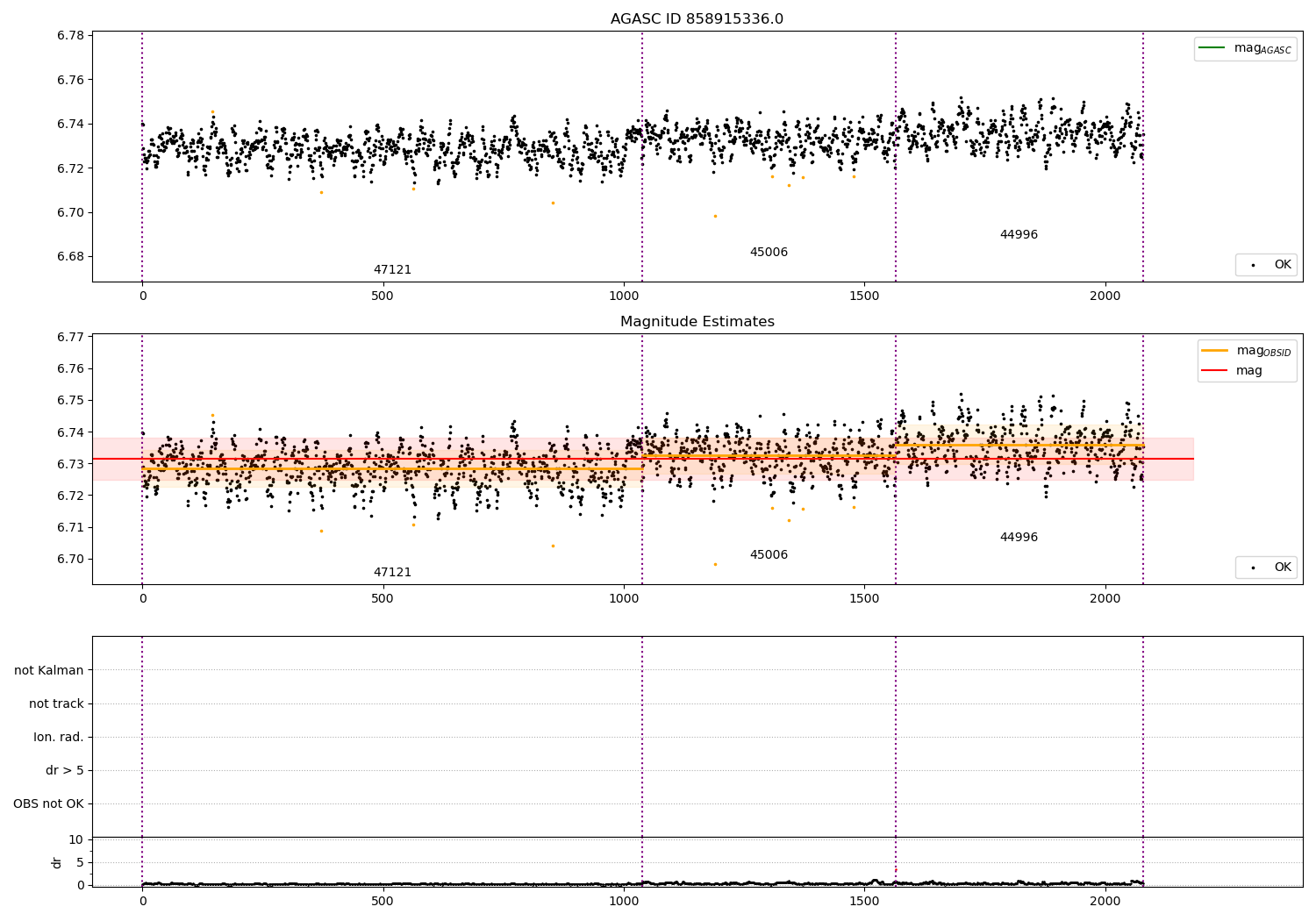Click the 'dr > 5' axis label
Viewport: 1316px width, 921px height.
[x=65, y=770]
